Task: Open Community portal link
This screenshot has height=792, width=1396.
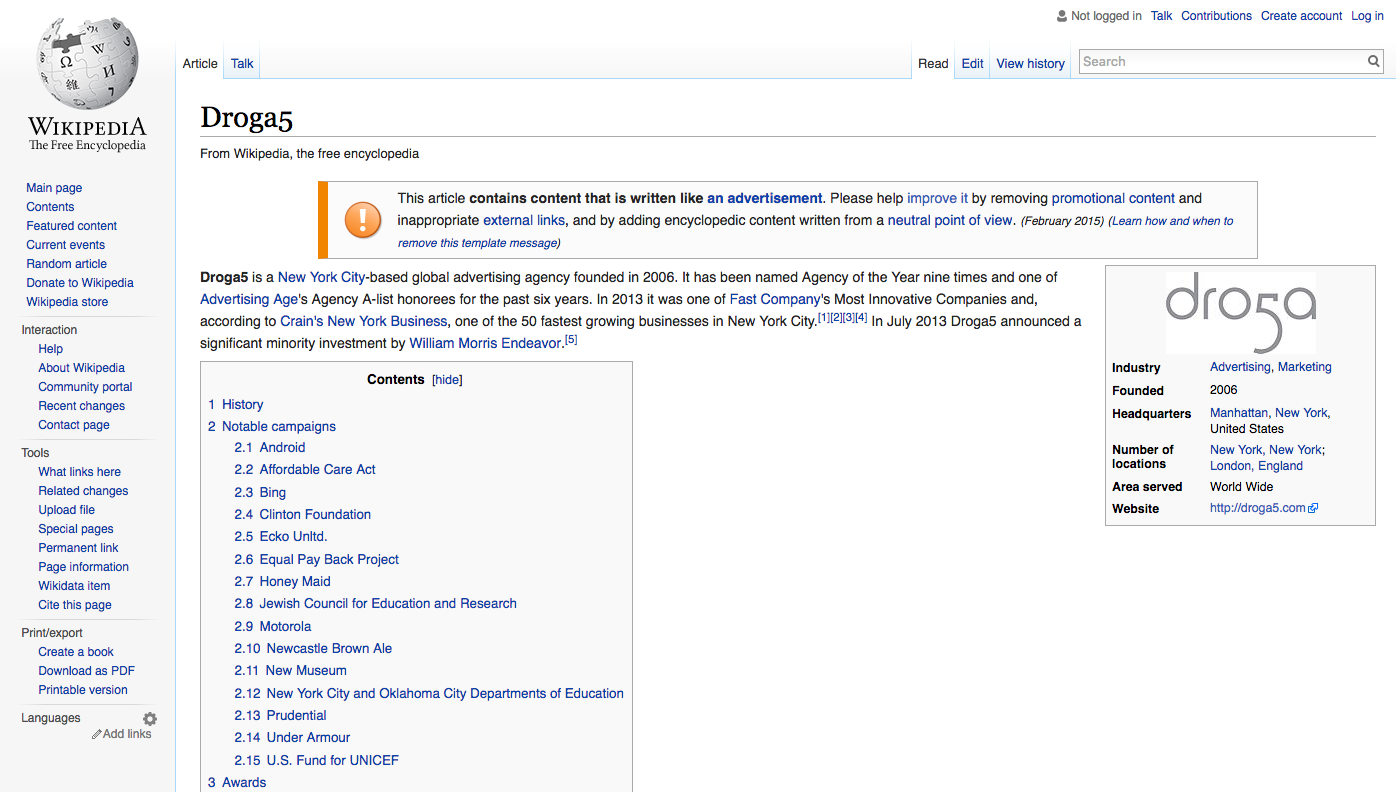Action: pyautogui.click(x=85, y=387)
